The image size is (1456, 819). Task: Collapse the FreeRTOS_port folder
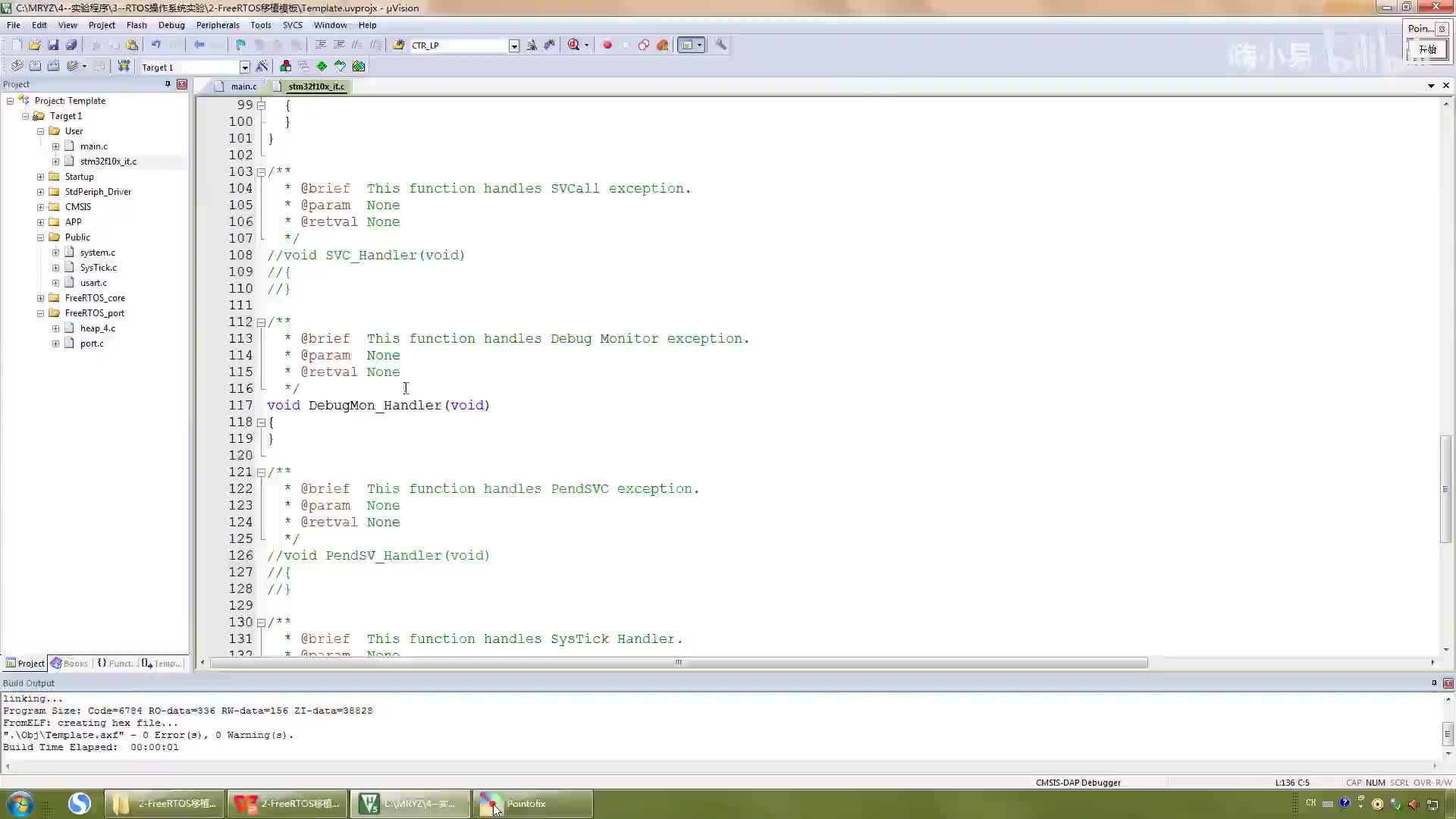(x=41, y=313)
